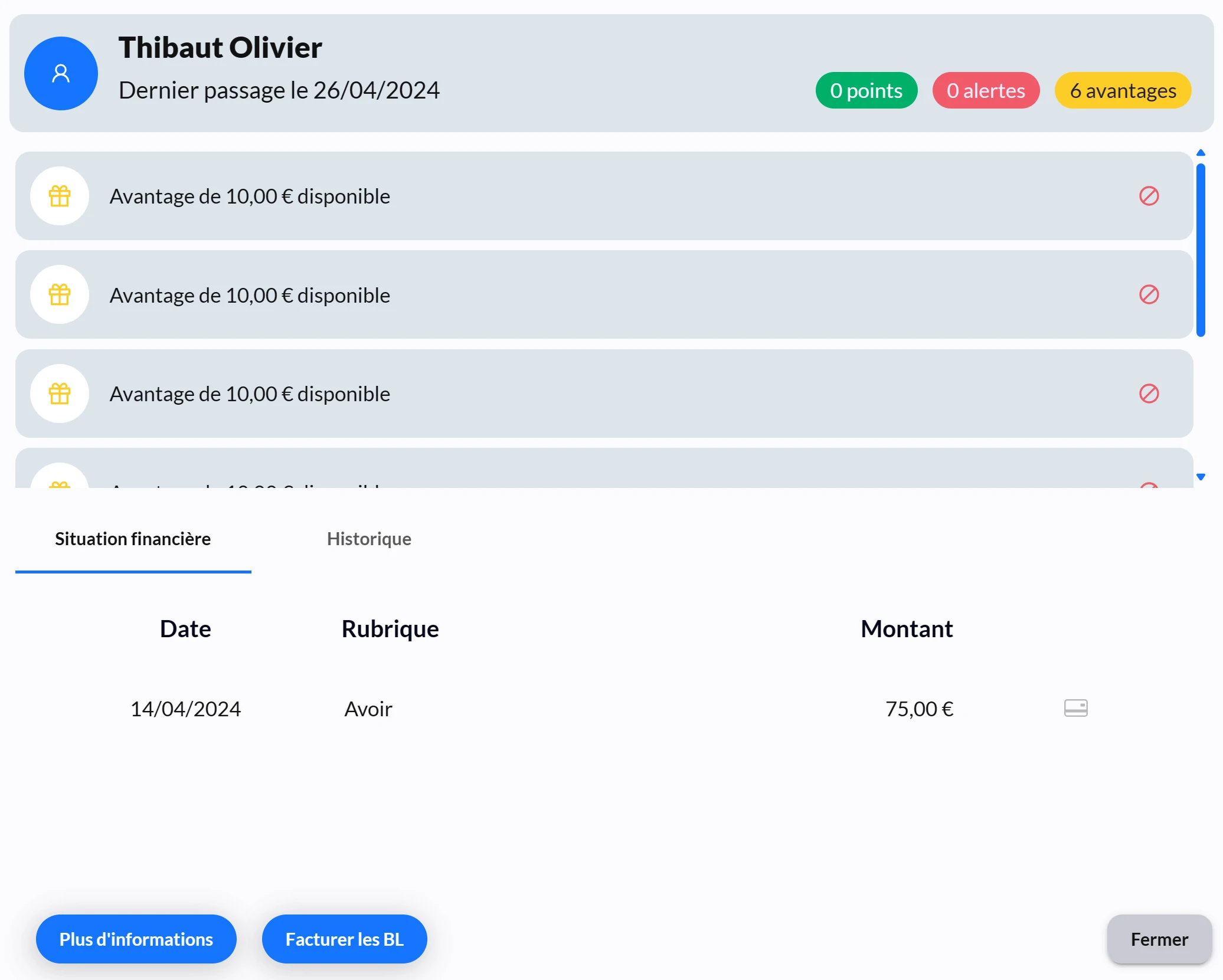This screenshot has height=980, width=1223.
Task: Click third Avantage de 10,00 € disponible text
Action: 250,394
